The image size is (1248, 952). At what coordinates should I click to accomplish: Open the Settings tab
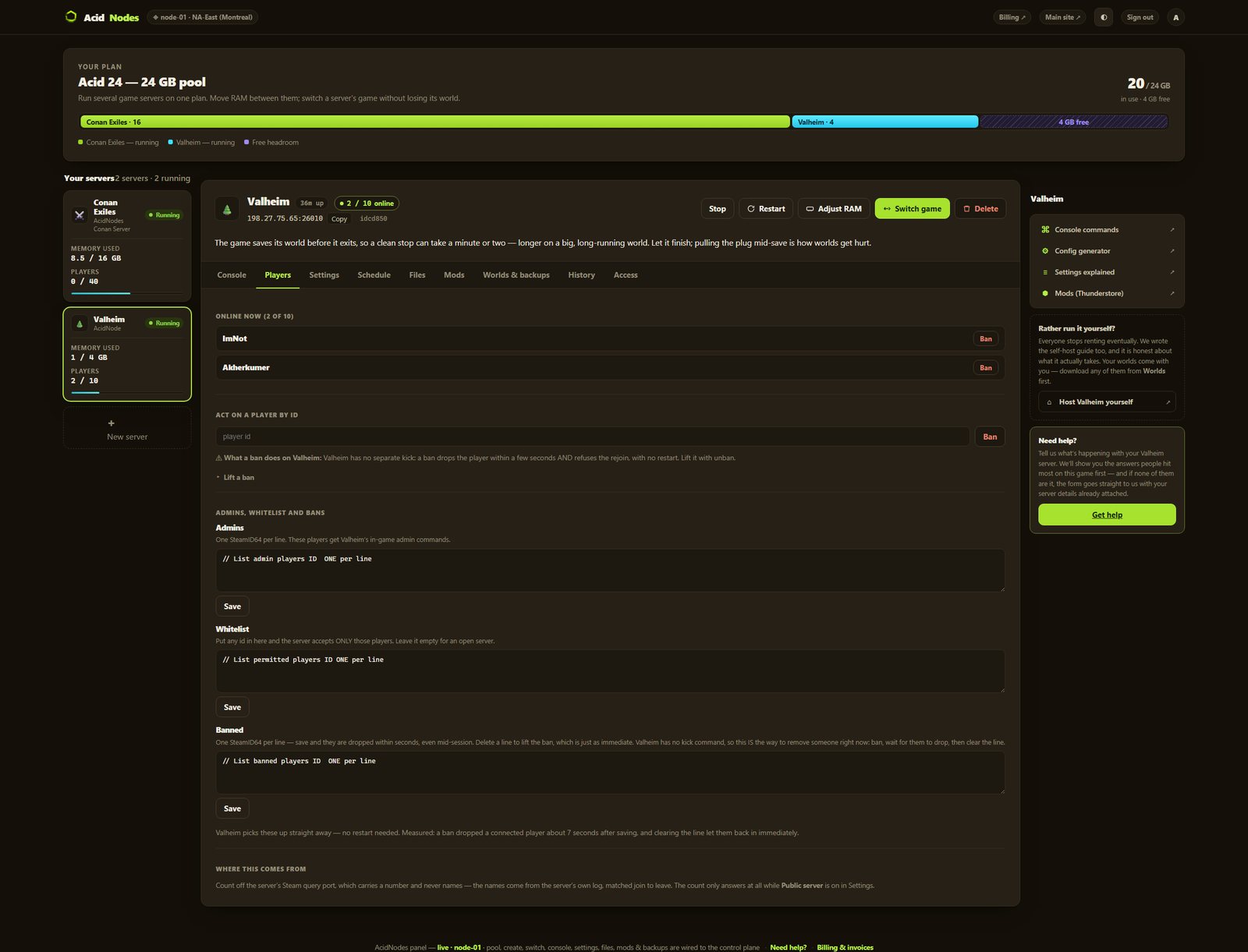[x=324, y=275]
